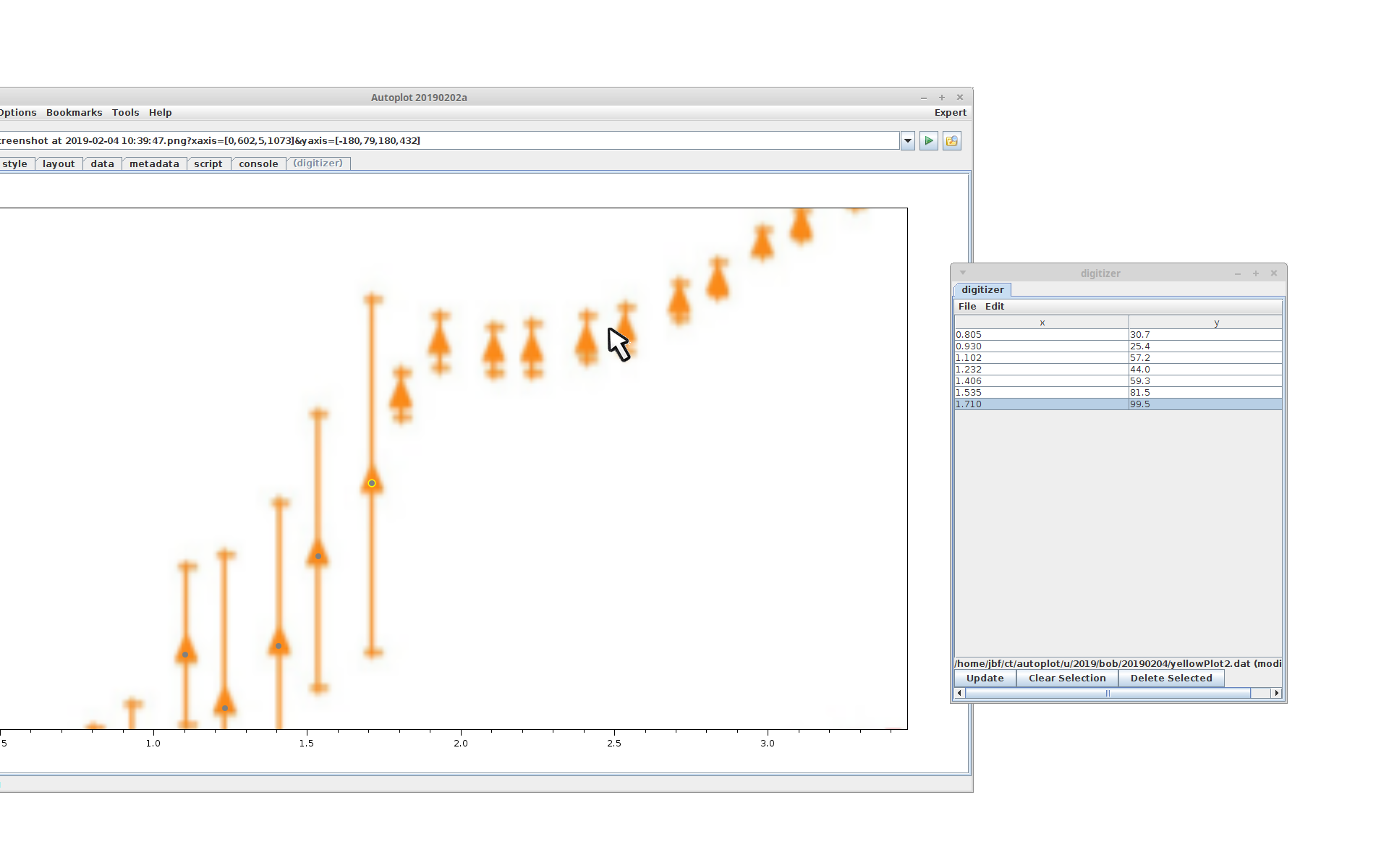Select the row with x 1.232
Screen dimensions: 1389x868
coord(1118,370)
